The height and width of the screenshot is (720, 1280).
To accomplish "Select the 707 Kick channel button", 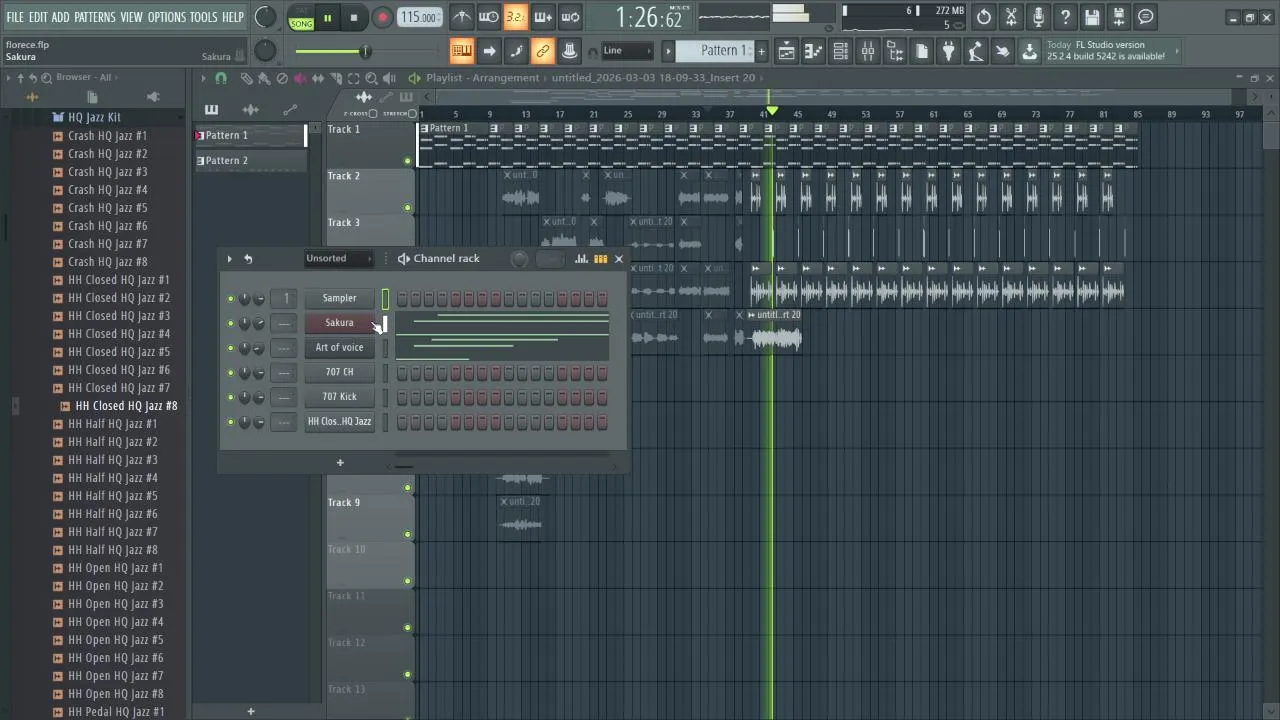I will 339,396.
